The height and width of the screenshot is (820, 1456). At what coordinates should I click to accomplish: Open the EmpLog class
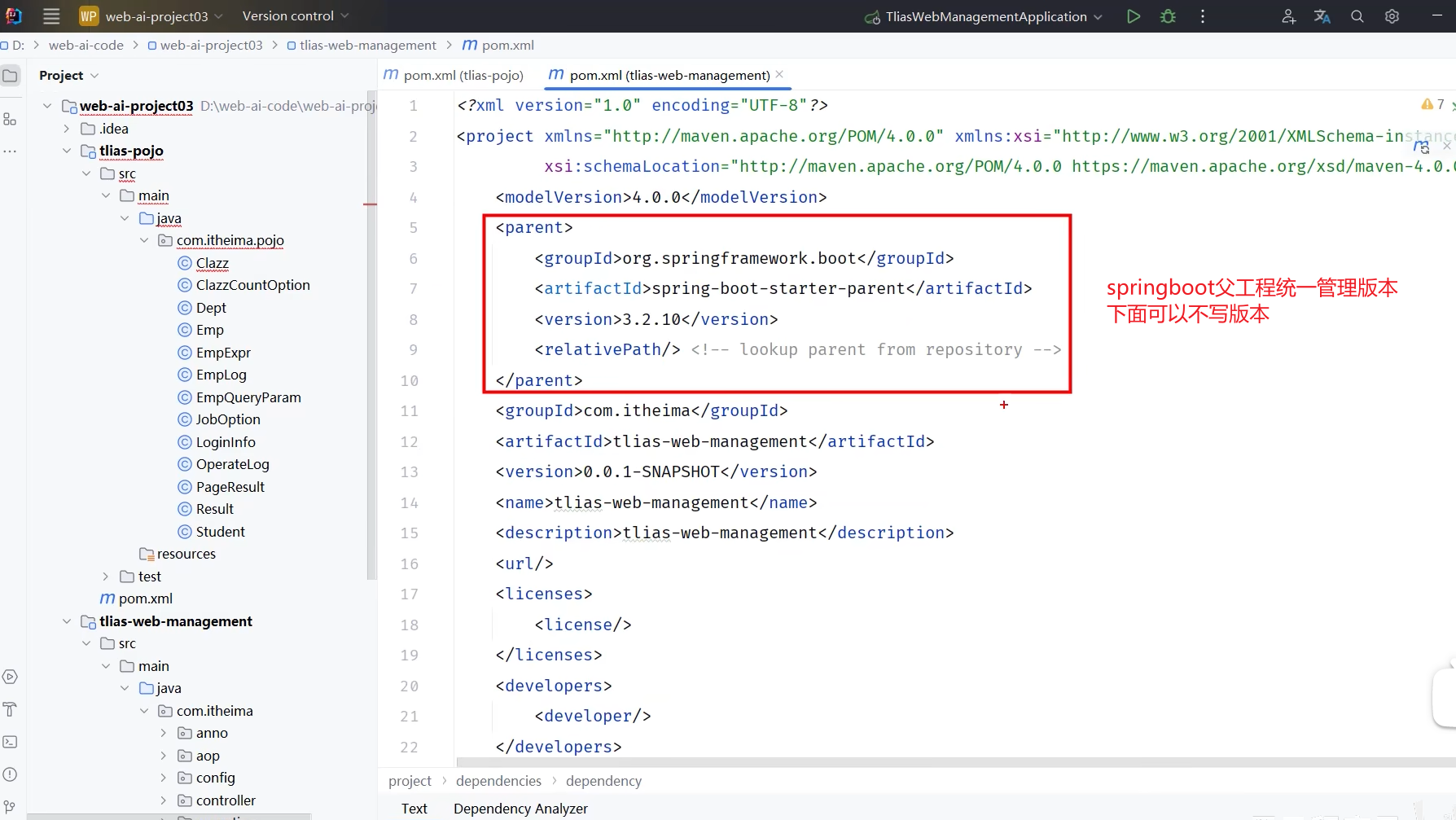pyautogui.click(x=221, y=375)
